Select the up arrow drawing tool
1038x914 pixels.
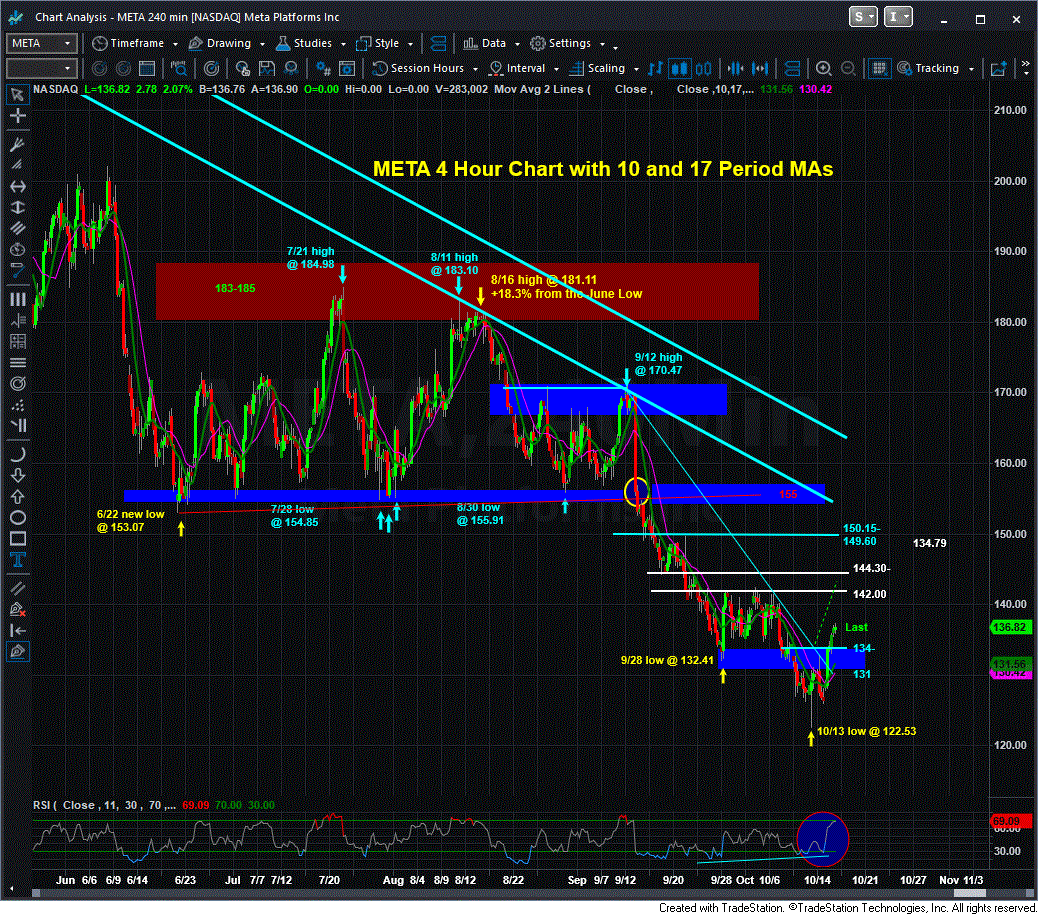tap(17, 496)
